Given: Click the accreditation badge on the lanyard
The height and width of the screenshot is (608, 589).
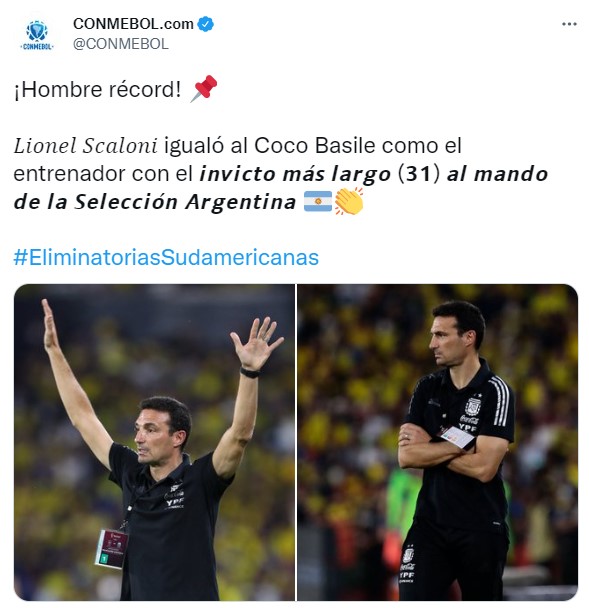Looking at the screenshot, I should (x=112, y=549).
